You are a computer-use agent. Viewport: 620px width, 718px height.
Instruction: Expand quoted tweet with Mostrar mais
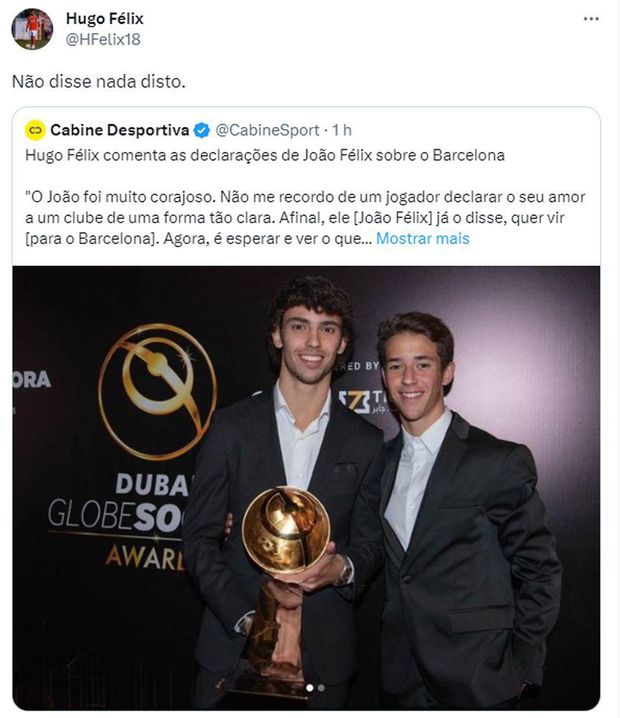click(x=423, y=239)
